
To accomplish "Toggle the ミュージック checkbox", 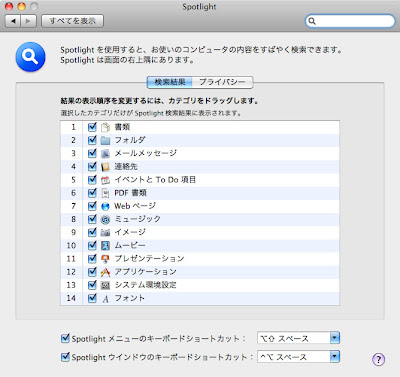I will click(x=92, y=219).
